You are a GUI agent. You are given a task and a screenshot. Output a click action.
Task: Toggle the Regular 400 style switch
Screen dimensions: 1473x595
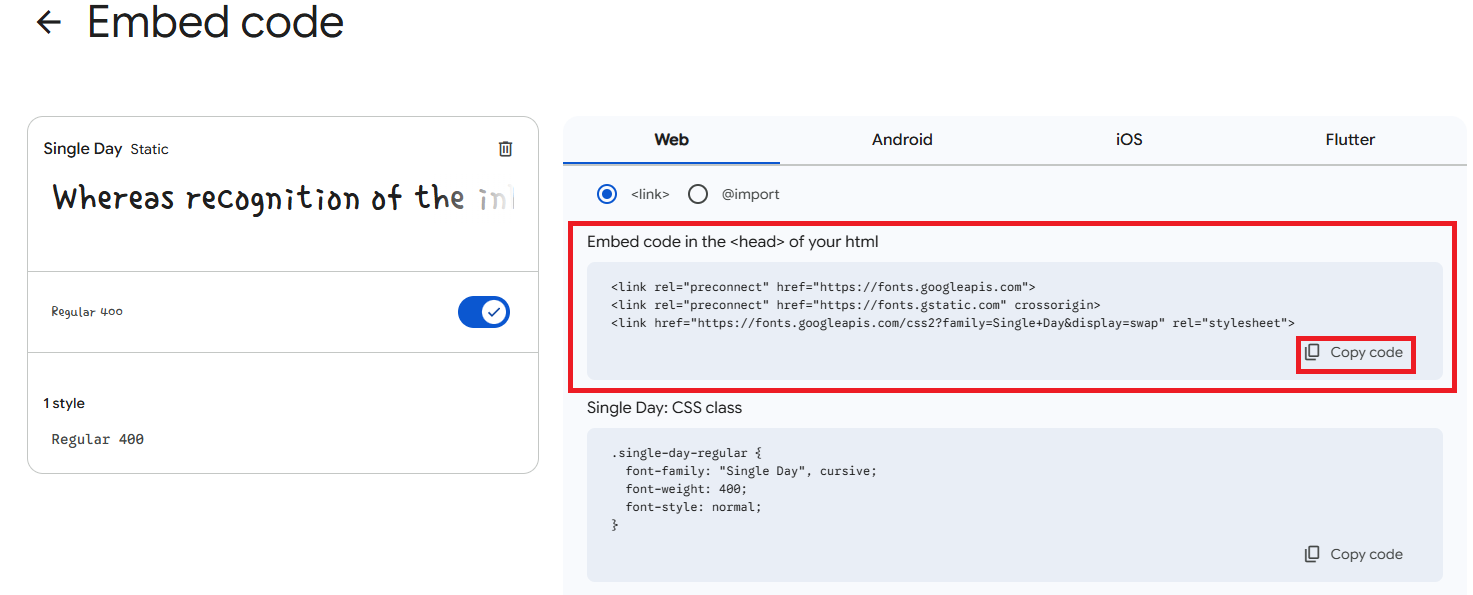click(484, 312)
